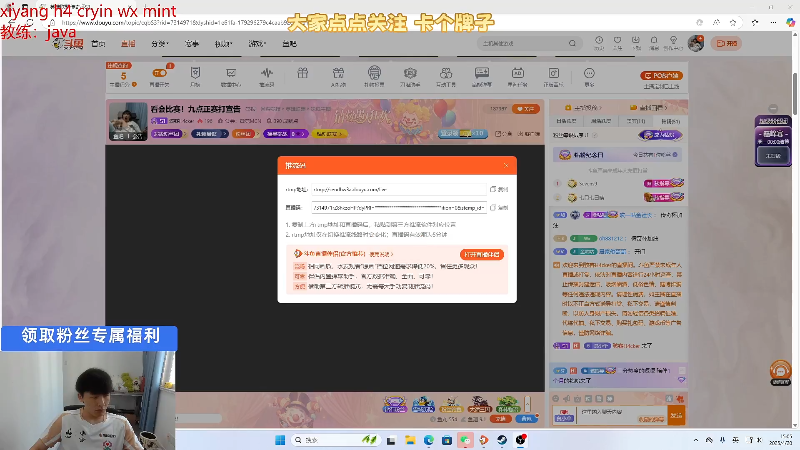Expand the Video nav dropdown

(x=223, y=44)
